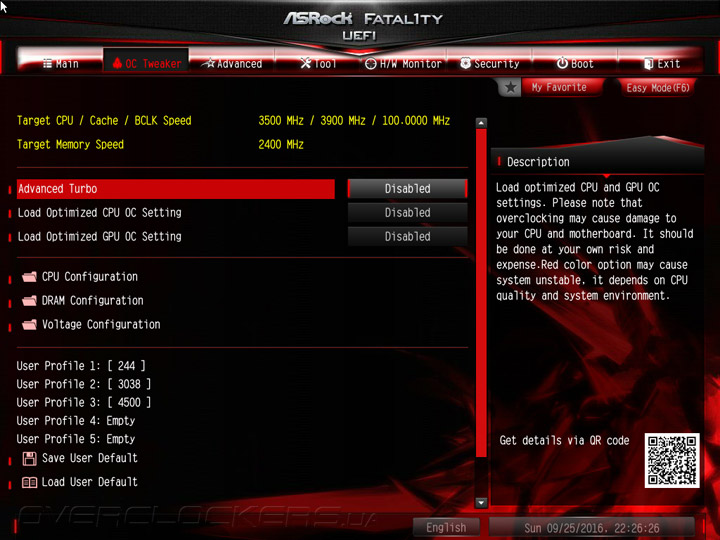Open the Voltage Configuration submenu
This screenshot has height=540, width=720.
click(x=101, y=324)
